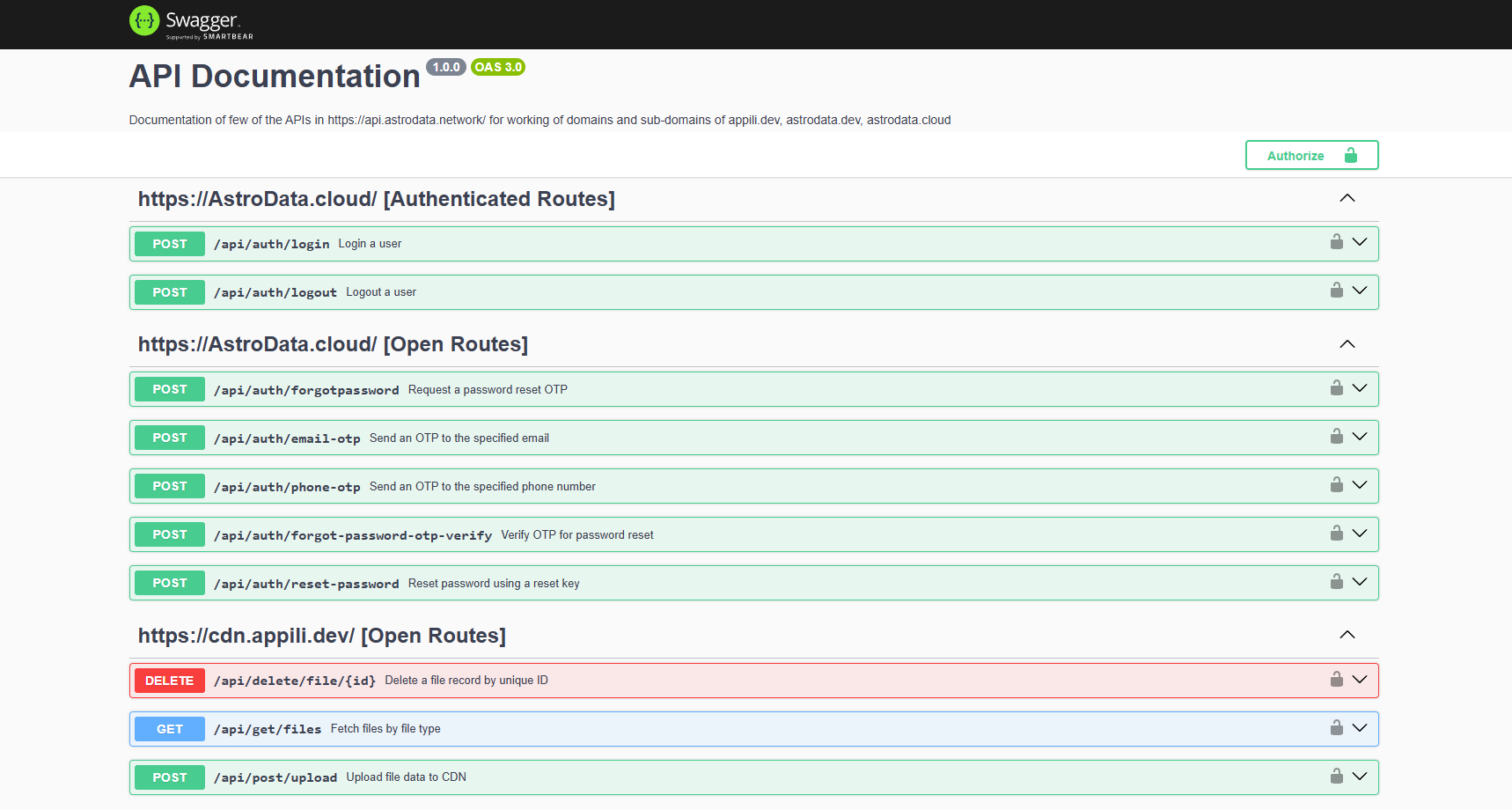Collapse cdn.appili.dev Open Routes section chevron

click(x=1347, y=635)
